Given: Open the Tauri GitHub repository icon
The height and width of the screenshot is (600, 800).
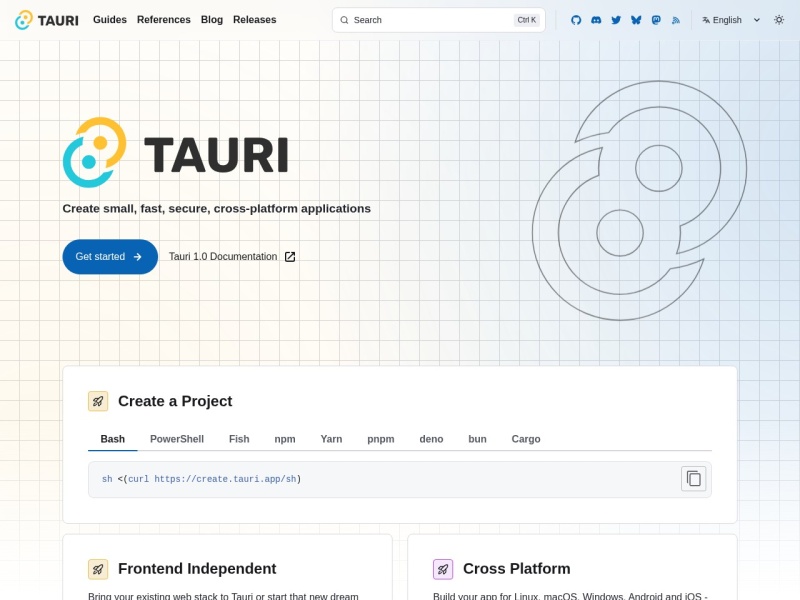Looking at the screenshot, I should pyautogui.click(x=576, y=20).
